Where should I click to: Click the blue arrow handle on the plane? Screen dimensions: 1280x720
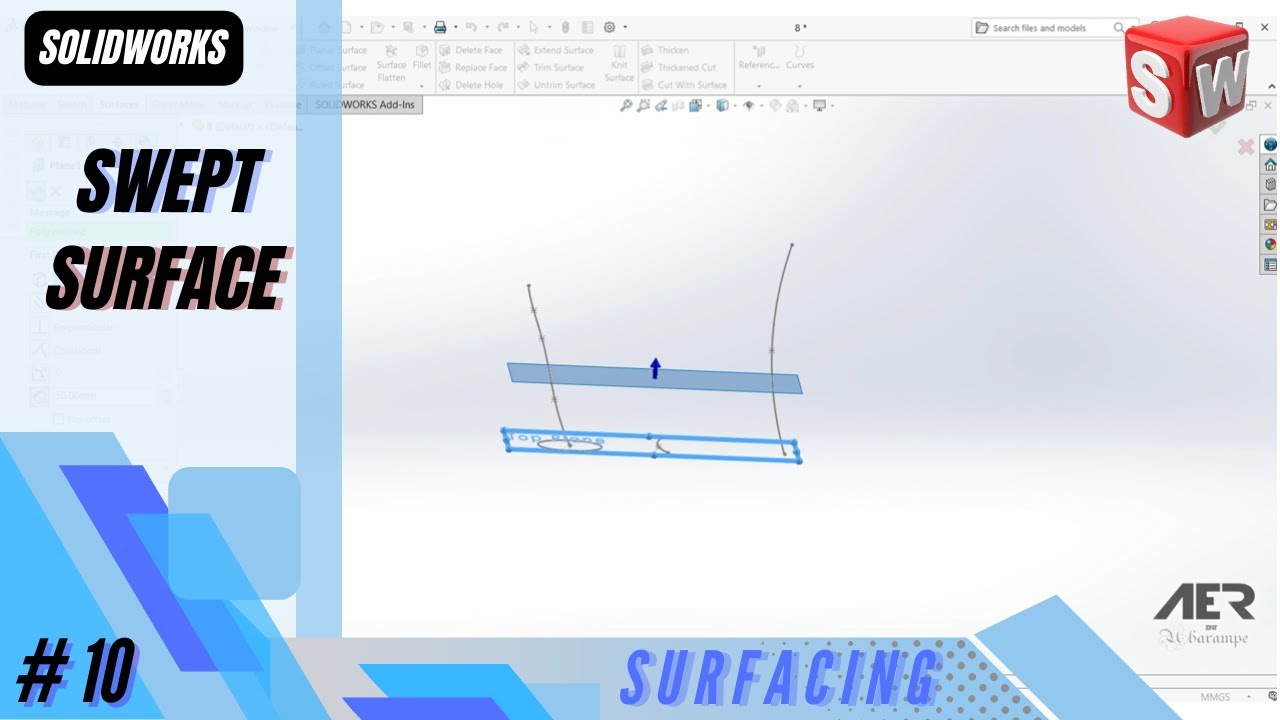click(x=655, y=368)
